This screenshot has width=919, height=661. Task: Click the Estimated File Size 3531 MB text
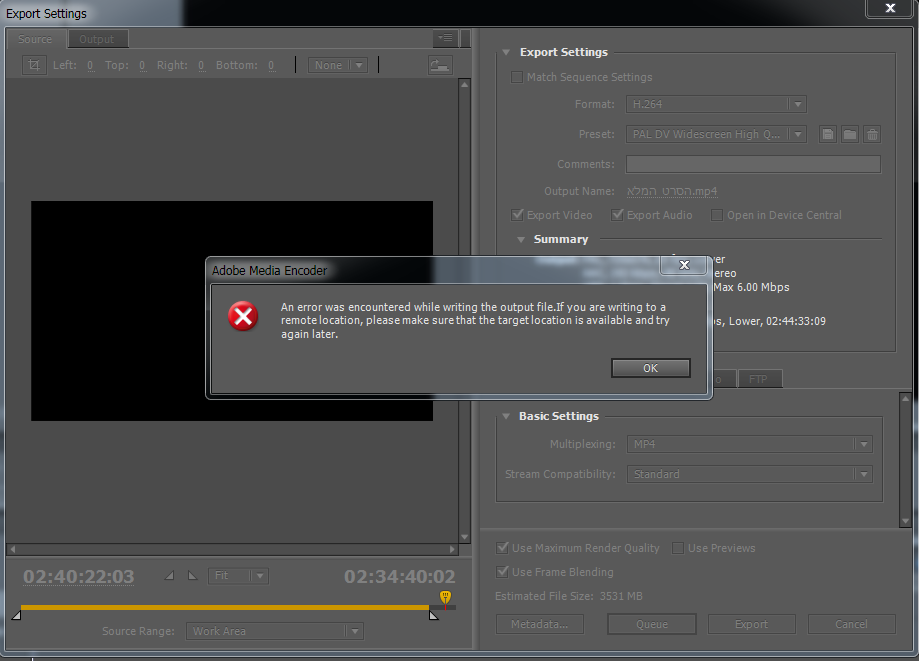[x=569, y=596]
